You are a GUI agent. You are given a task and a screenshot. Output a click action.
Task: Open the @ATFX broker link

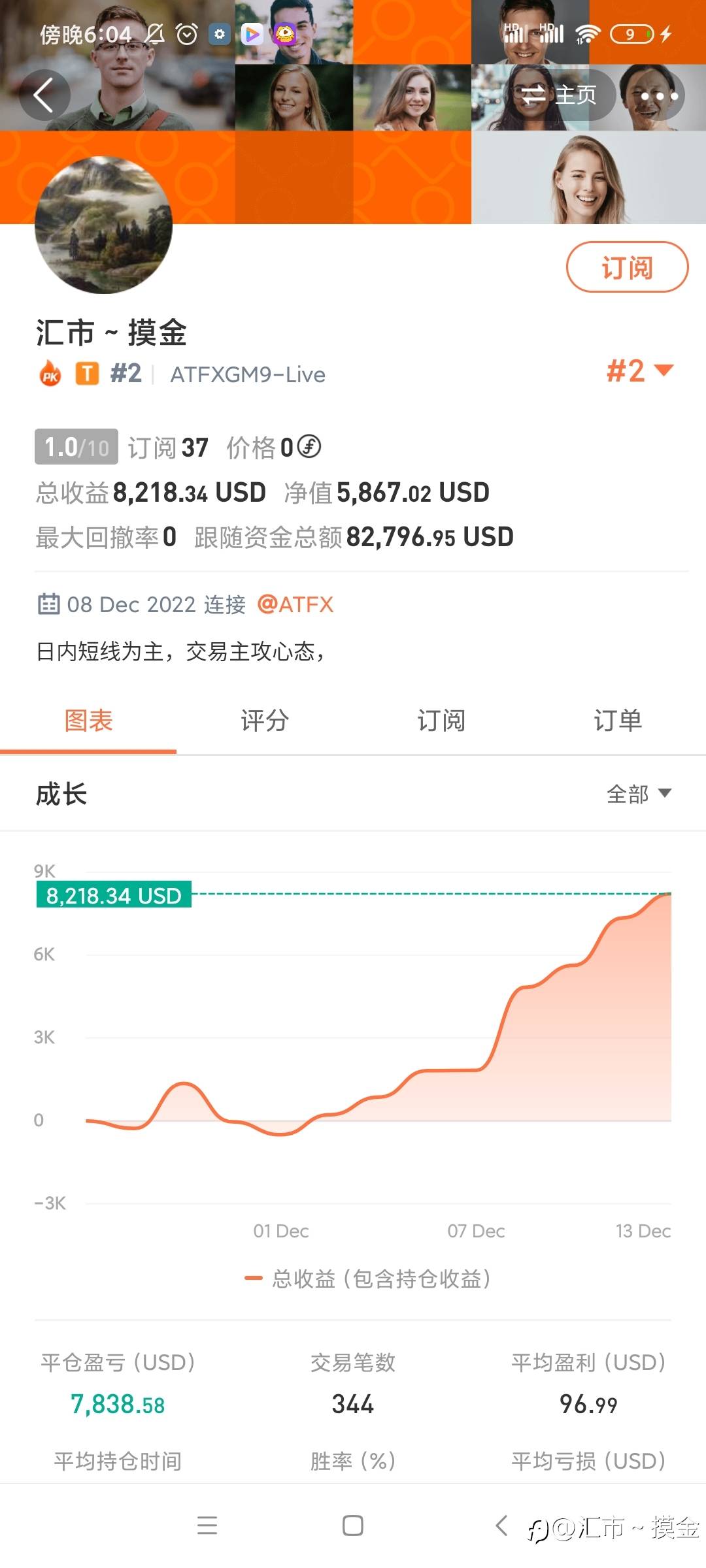pyautogui.click(x=295, y=604)
